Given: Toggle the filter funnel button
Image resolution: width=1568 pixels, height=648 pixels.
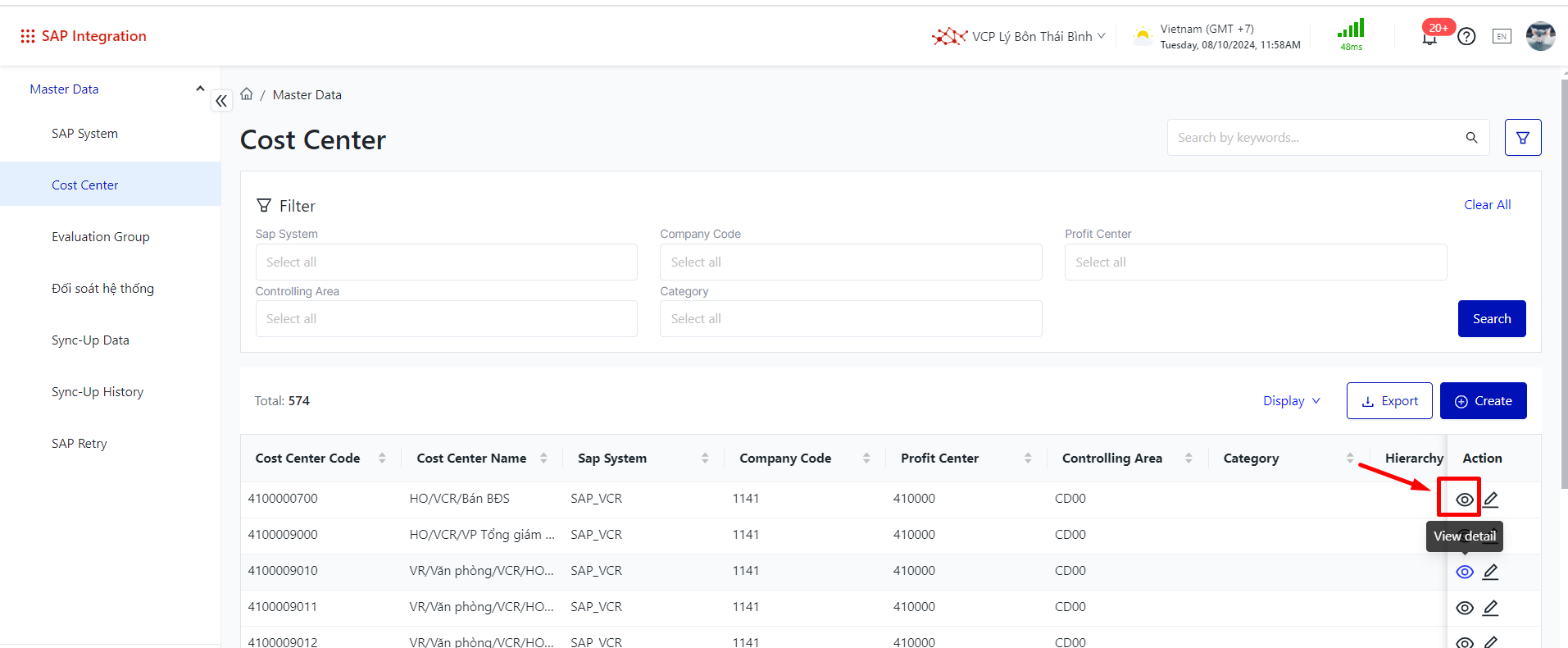Looking at the screenshot, I should (x=1522, y=138).
